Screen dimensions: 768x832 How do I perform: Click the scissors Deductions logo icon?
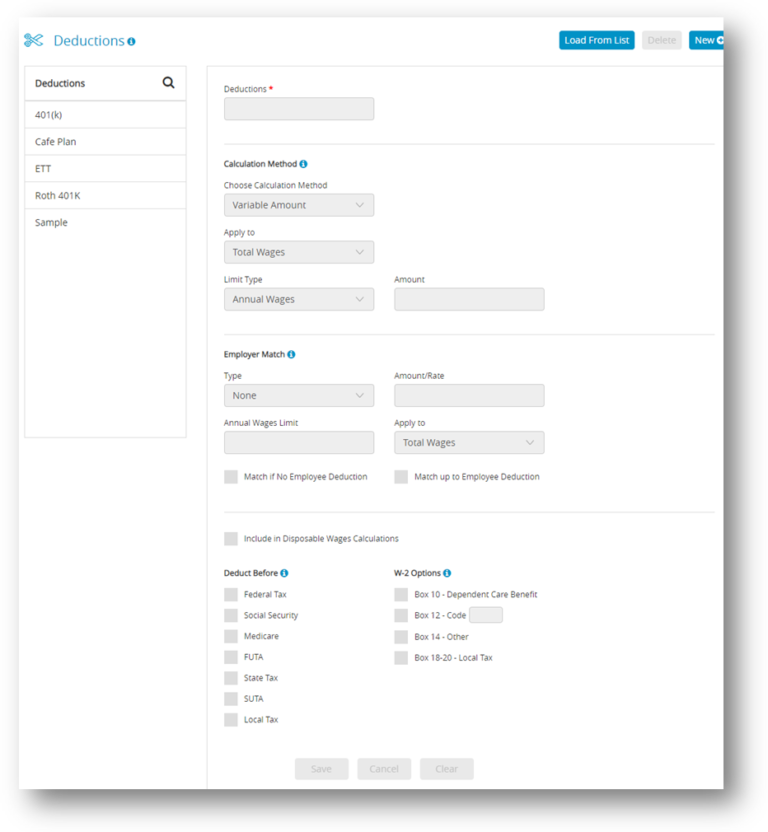[x=33, y=40]
